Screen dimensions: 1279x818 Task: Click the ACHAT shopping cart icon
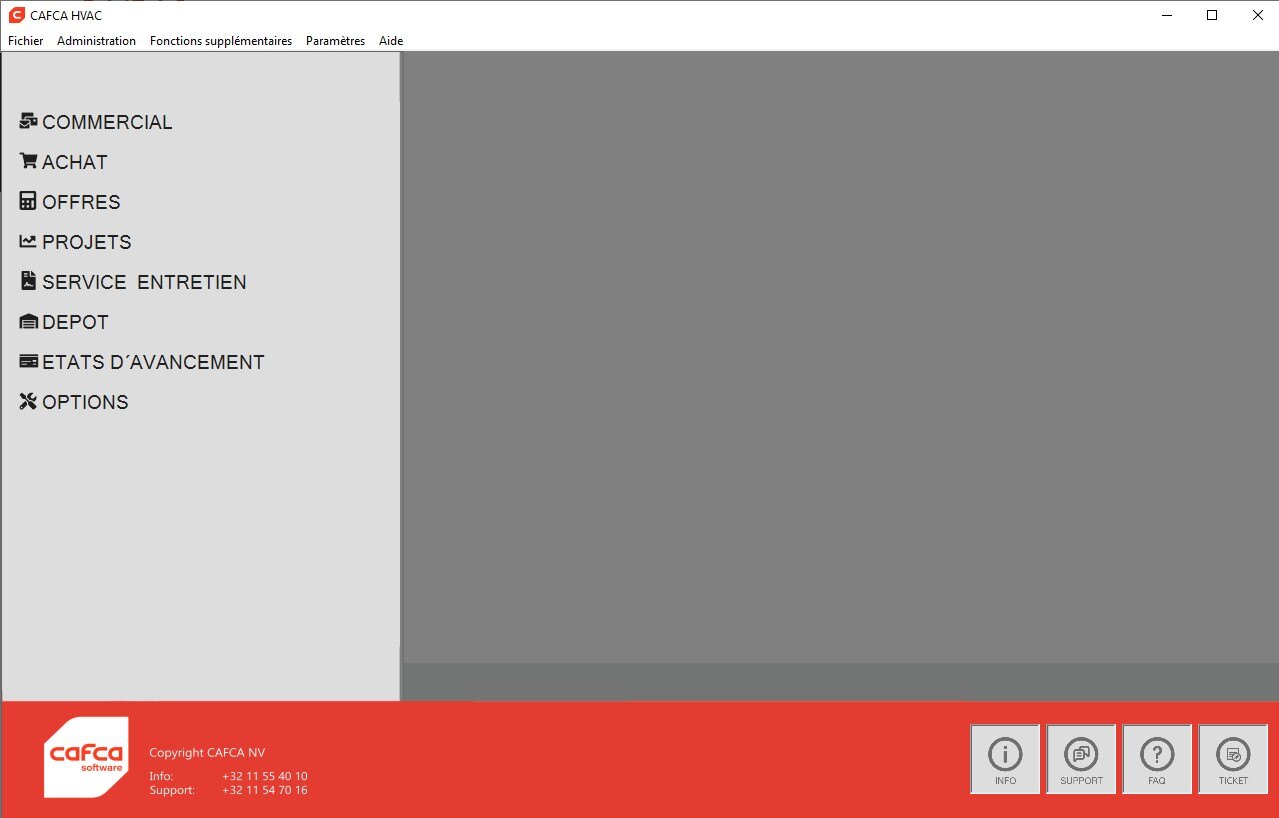(x=28, y=161)
